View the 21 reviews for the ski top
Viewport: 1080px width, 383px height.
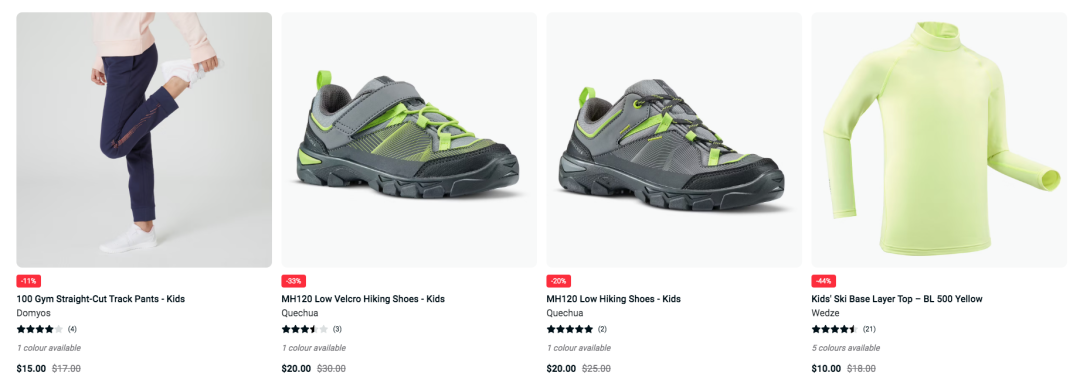click(869, 329)
